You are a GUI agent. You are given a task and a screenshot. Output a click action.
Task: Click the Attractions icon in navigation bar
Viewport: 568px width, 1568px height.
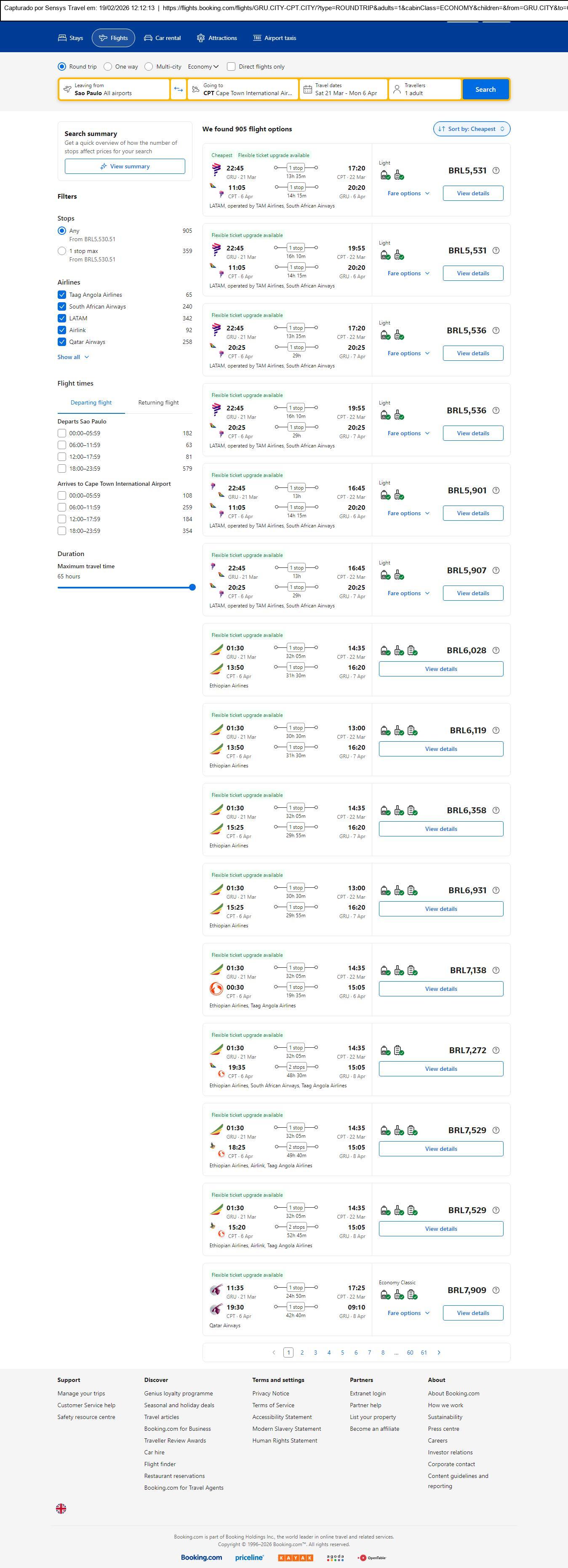201,38
